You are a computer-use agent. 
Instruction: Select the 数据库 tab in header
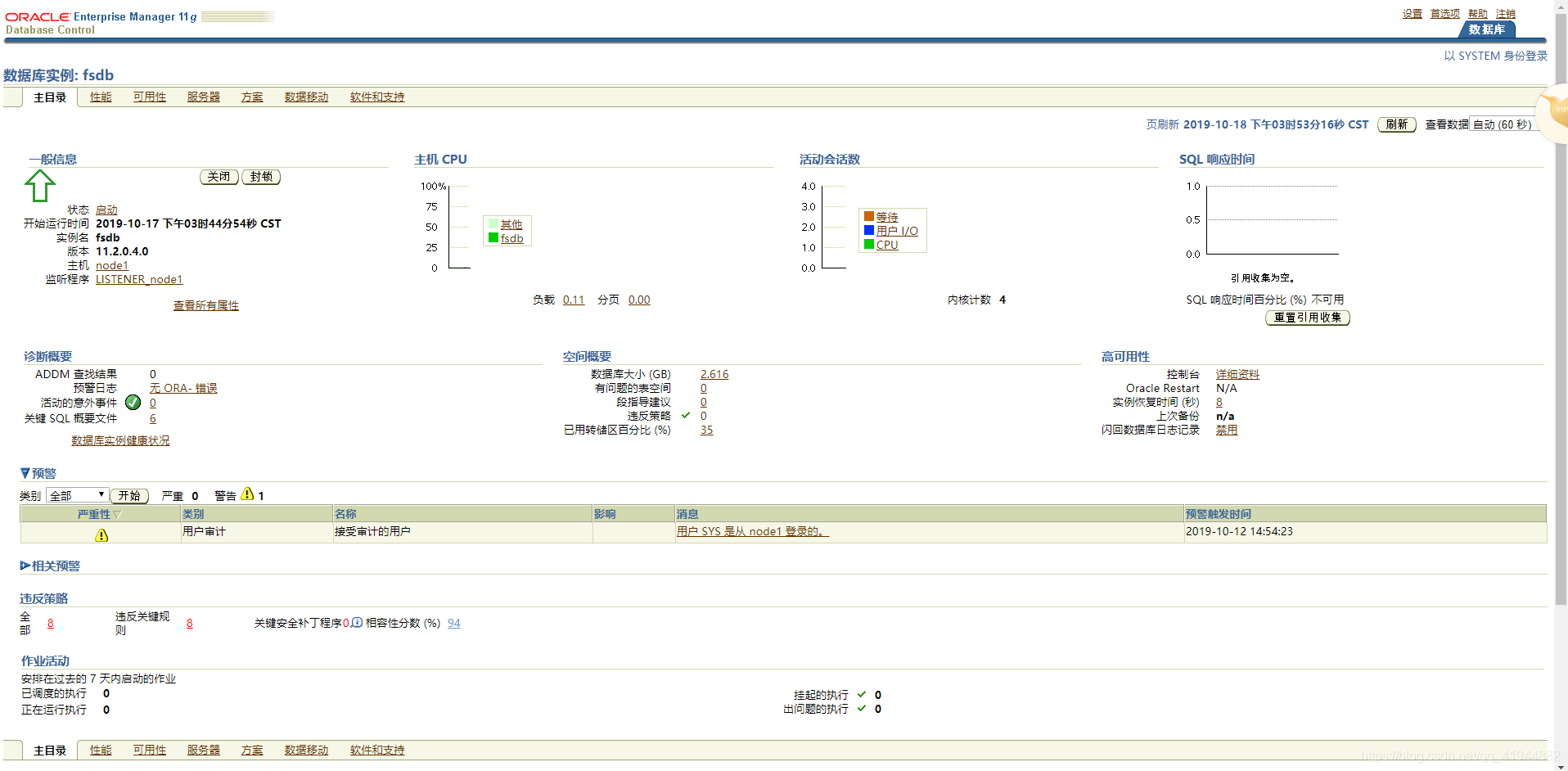(1486, 29)
